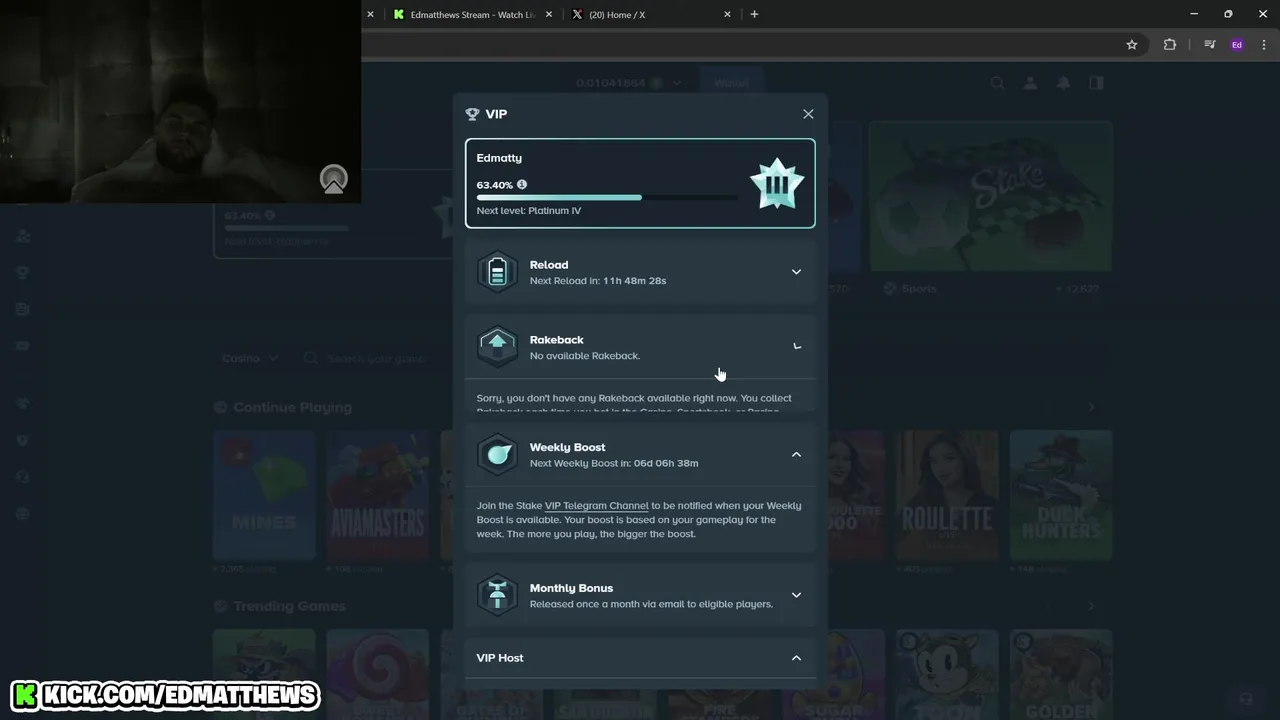Close the '(20) Home / X' tab

pos(727,14)
